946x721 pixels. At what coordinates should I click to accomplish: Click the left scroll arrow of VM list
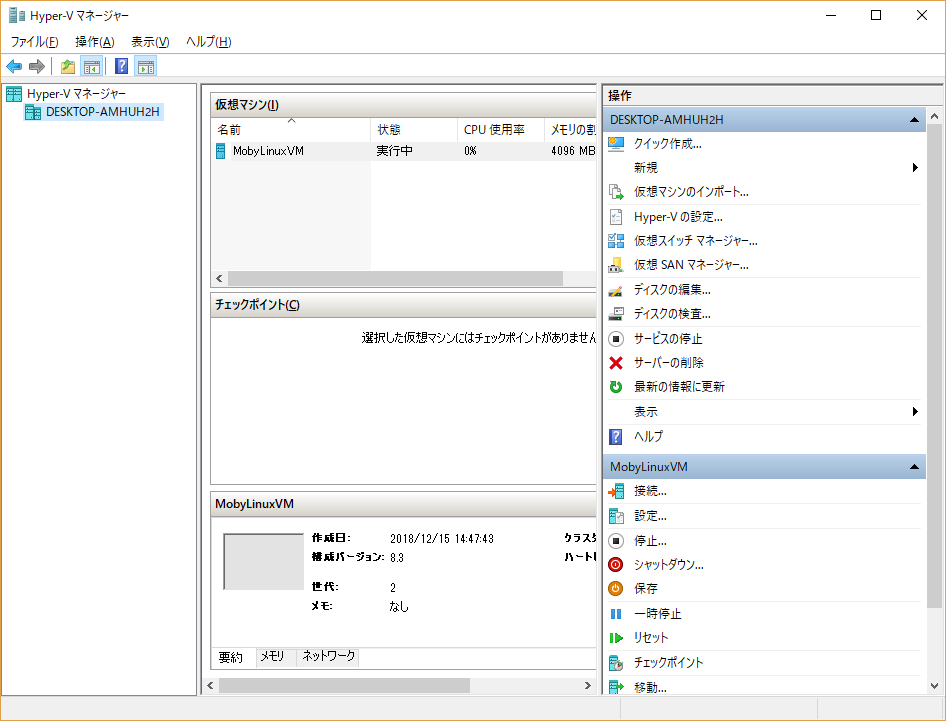[x=219, y=278]
